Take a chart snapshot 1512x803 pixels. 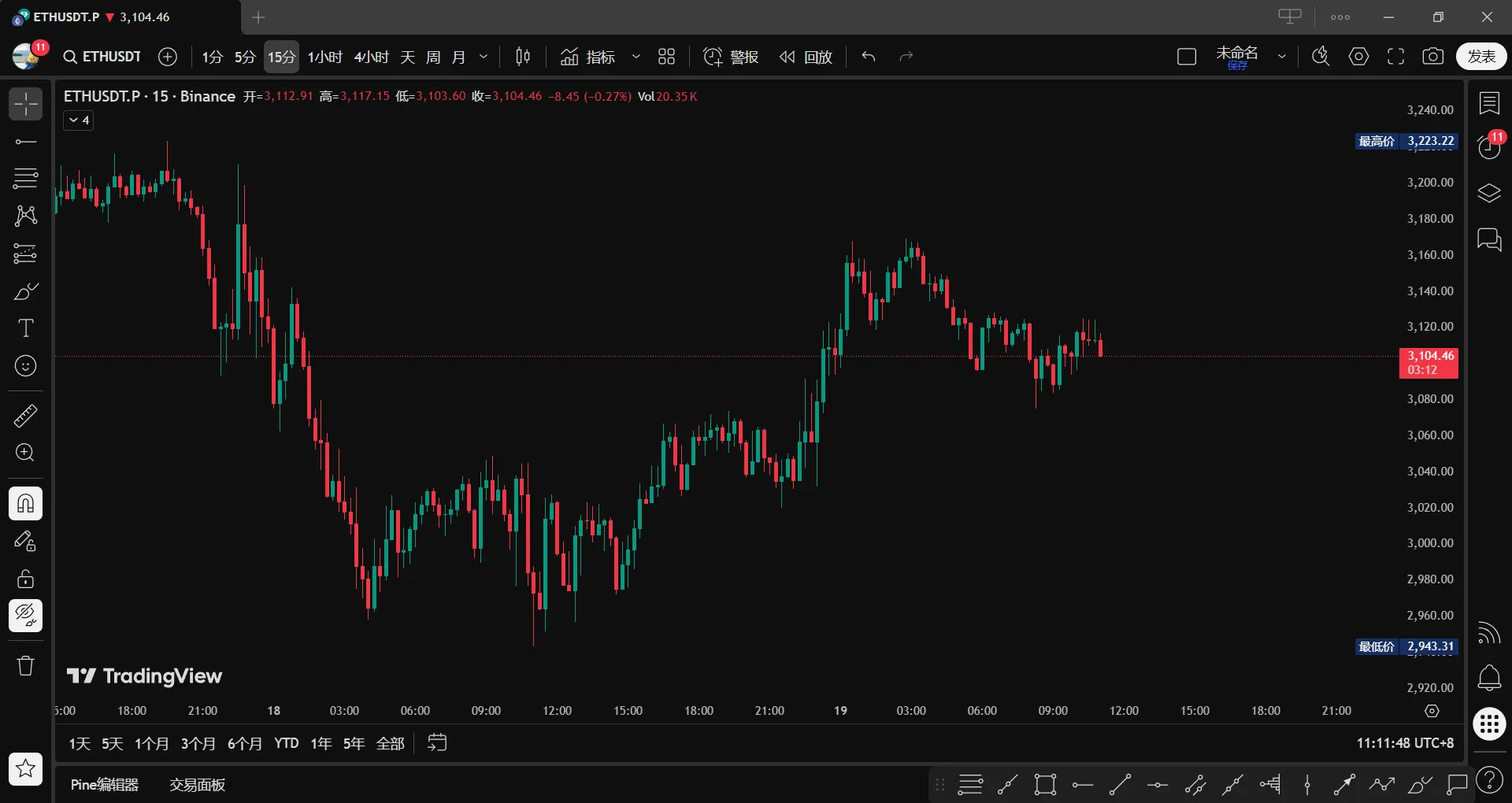pyautogui.click(x=1433, y=57)
